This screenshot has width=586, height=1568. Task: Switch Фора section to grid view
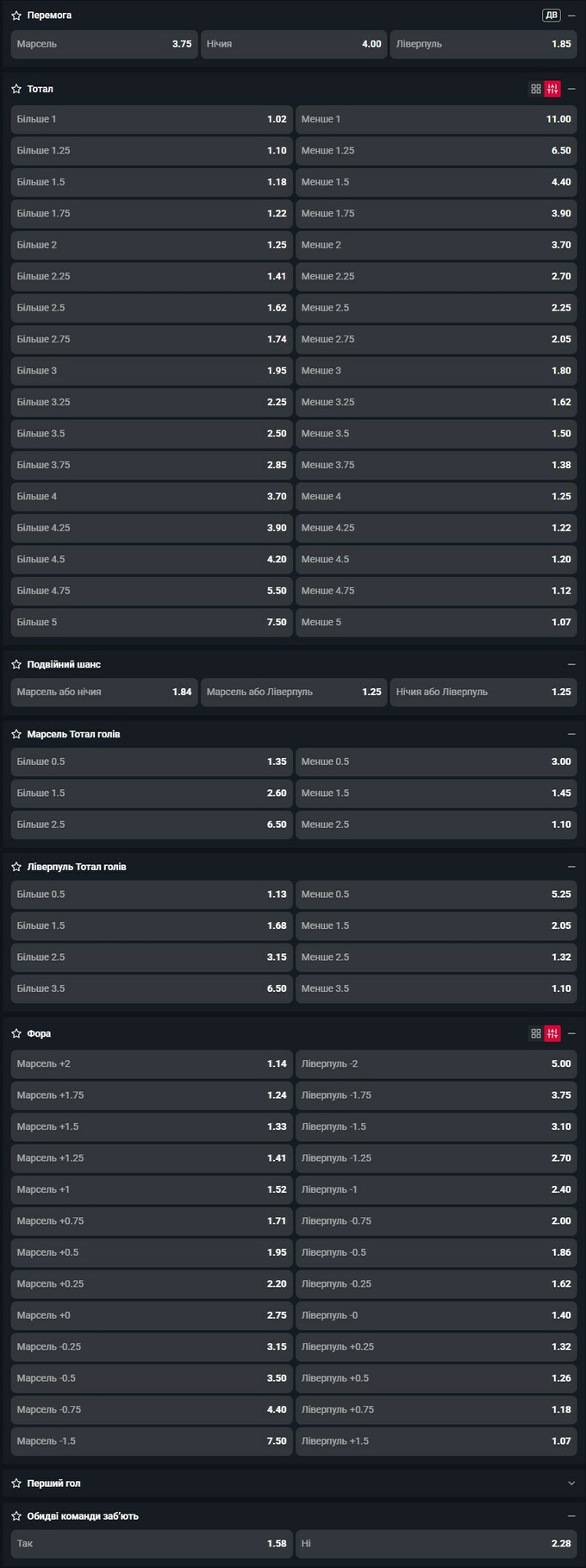pyautogui.click(x=536, y=1033)
